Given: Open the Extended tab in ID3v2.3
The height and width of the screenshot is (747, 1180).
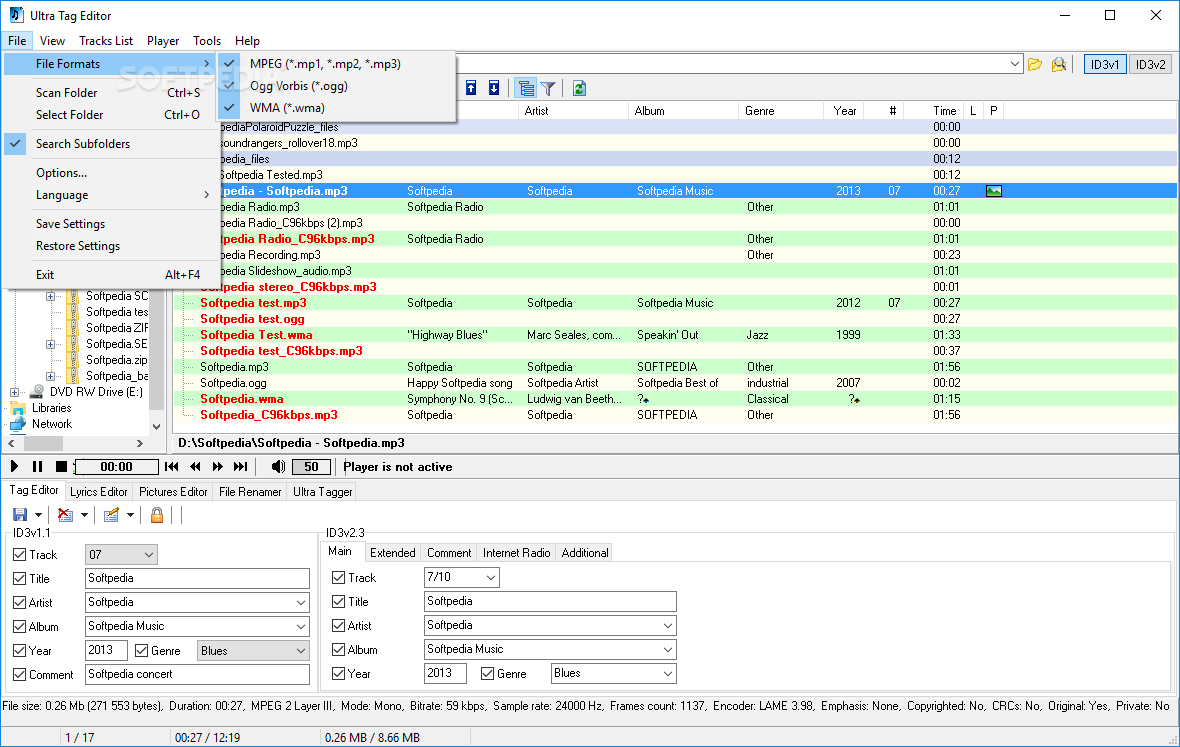Looking at the screenshot, I should click(x=392, y=553).
